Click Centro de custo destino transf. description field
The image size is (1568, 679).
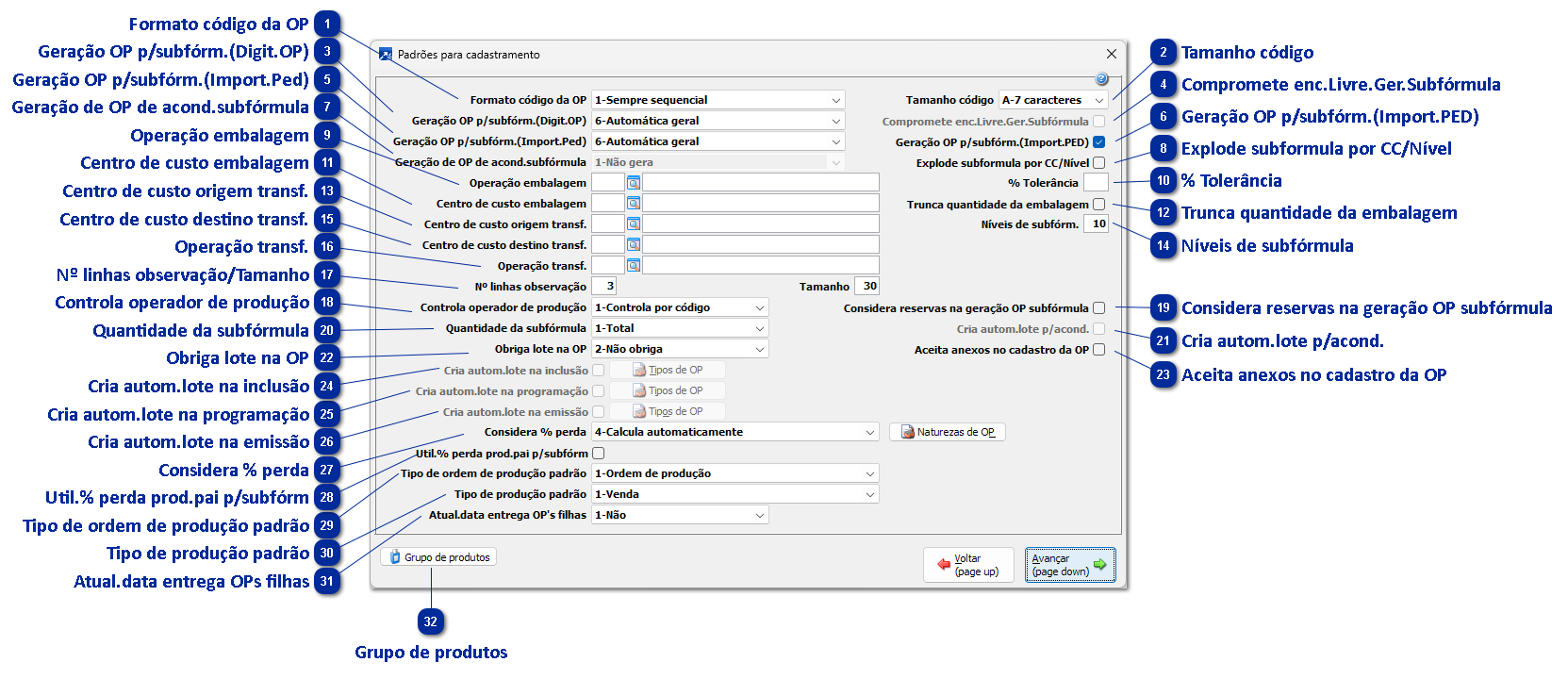(761, 245)
